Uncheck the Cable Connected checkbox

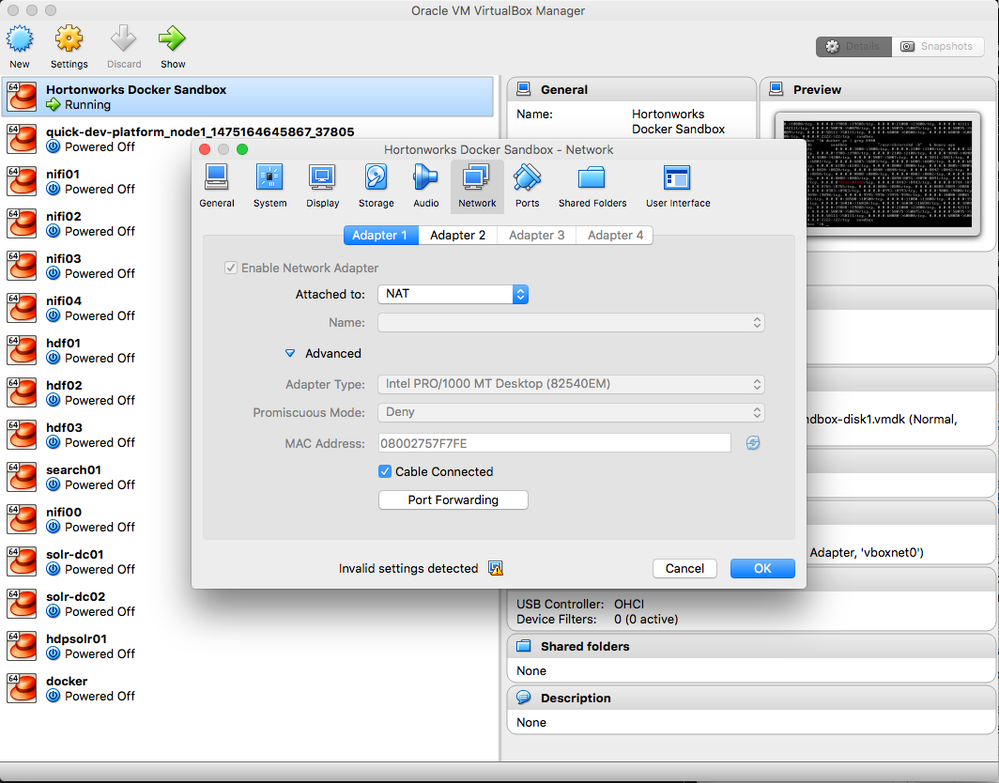pyautogui.click(x=384, y=471)
